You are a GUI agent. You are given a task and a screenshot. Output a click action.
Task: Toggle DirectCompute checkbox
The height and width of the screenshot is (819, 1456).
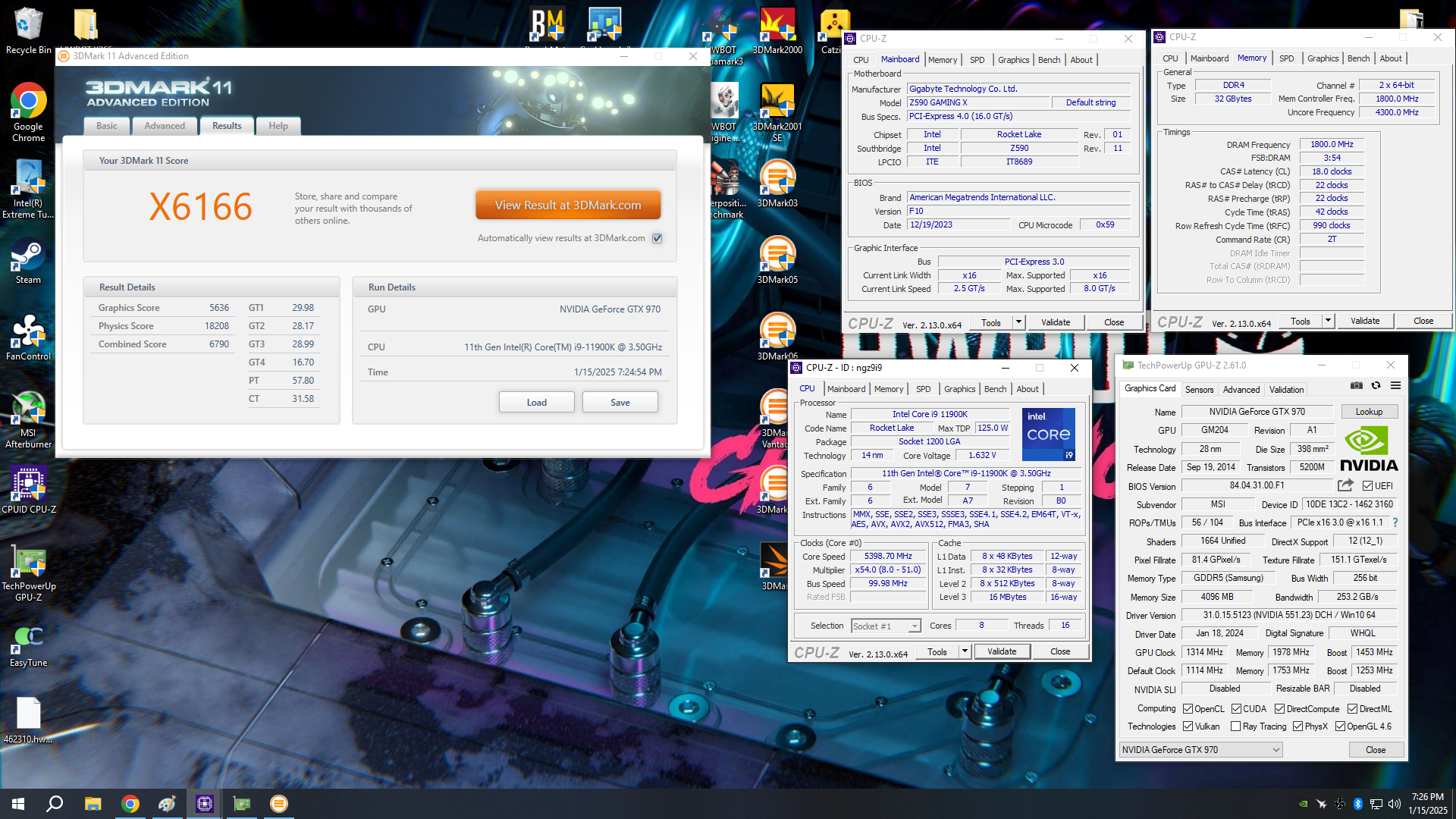coord(1279,709)
